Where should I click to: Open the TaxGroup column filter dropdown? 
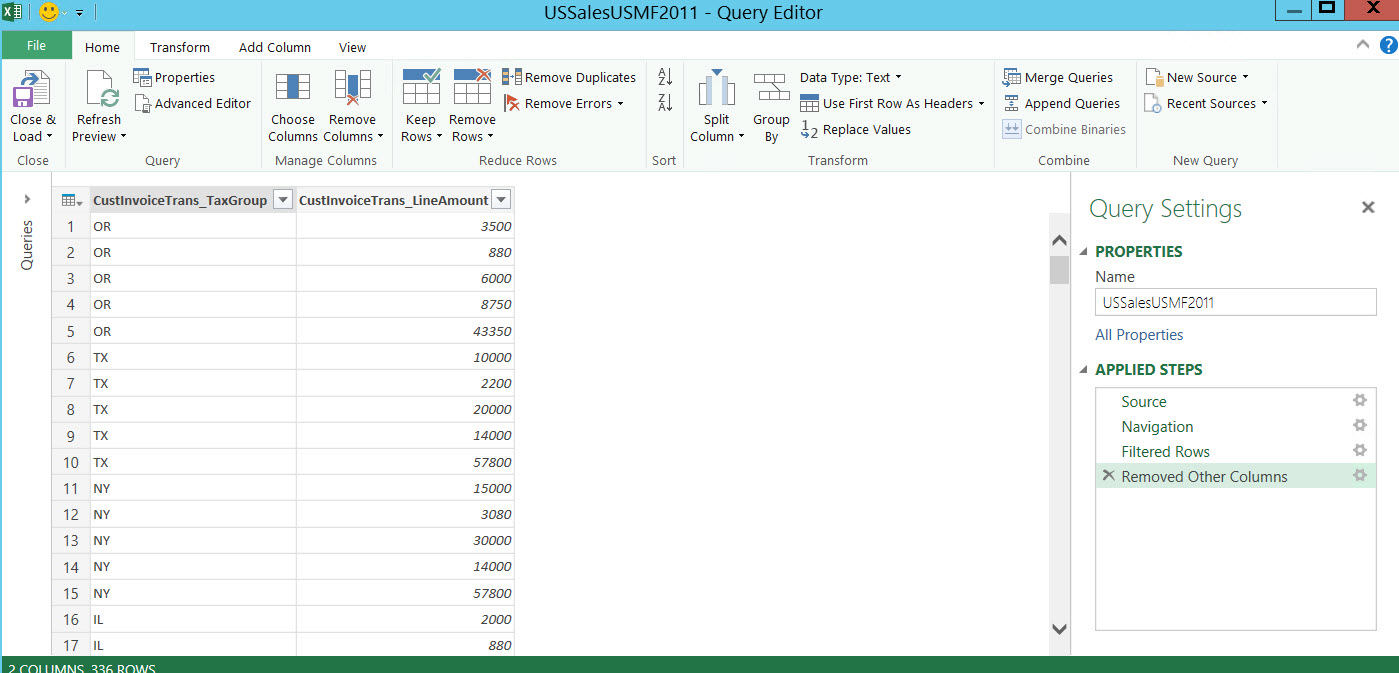point(283,200)
